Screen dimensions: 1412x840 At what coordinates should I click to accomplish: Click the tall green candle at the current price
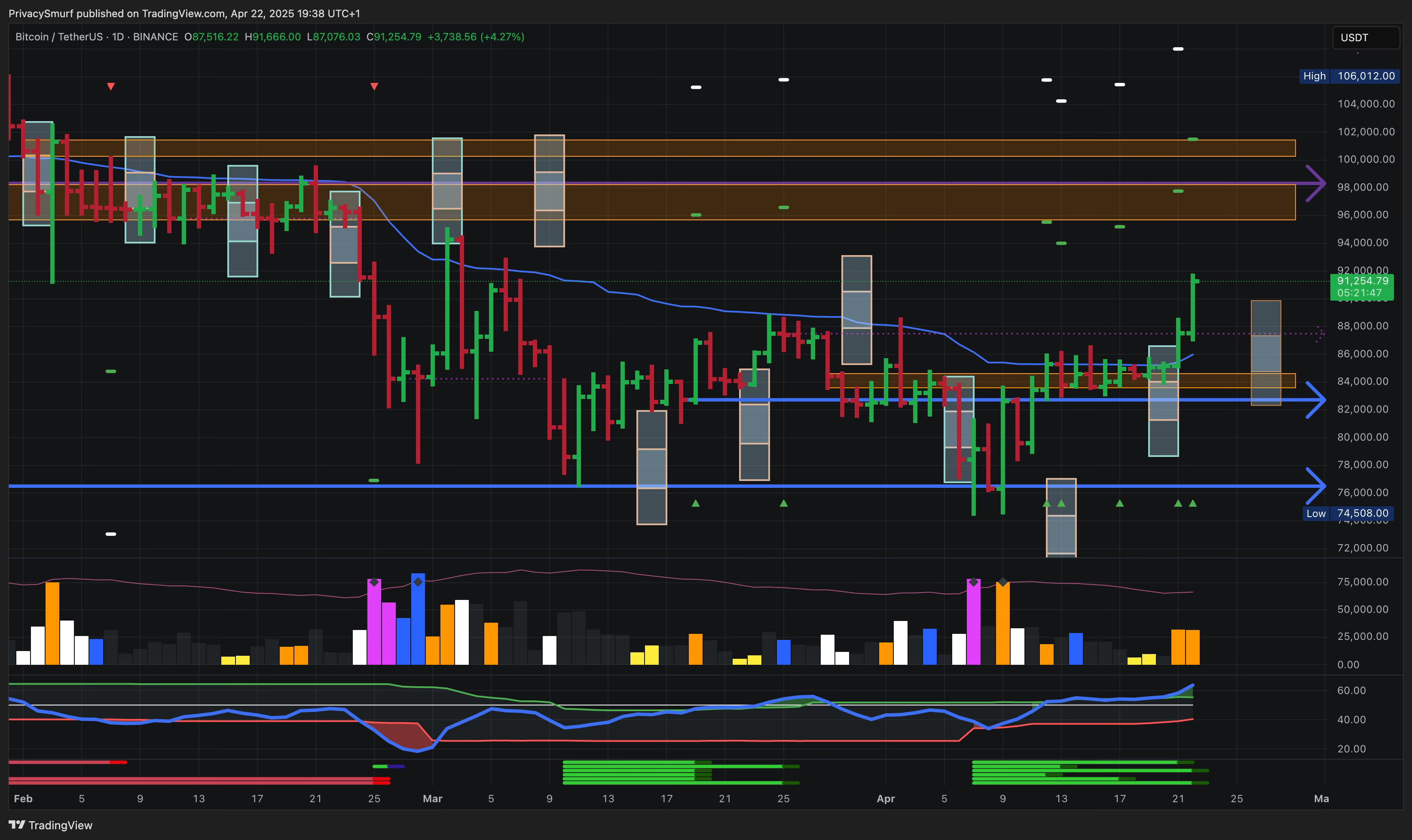[1193, 307]
